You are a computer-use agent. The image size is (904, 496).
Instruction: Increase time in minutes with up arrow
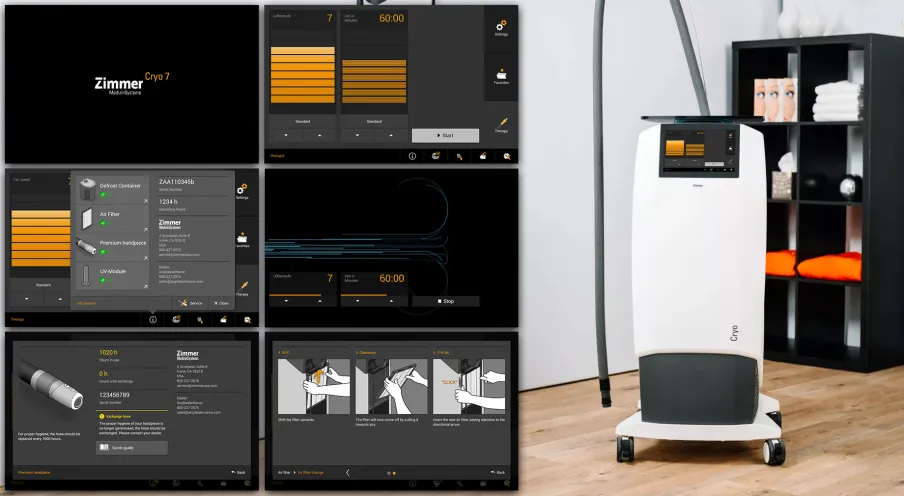click(x=391, y=136)
